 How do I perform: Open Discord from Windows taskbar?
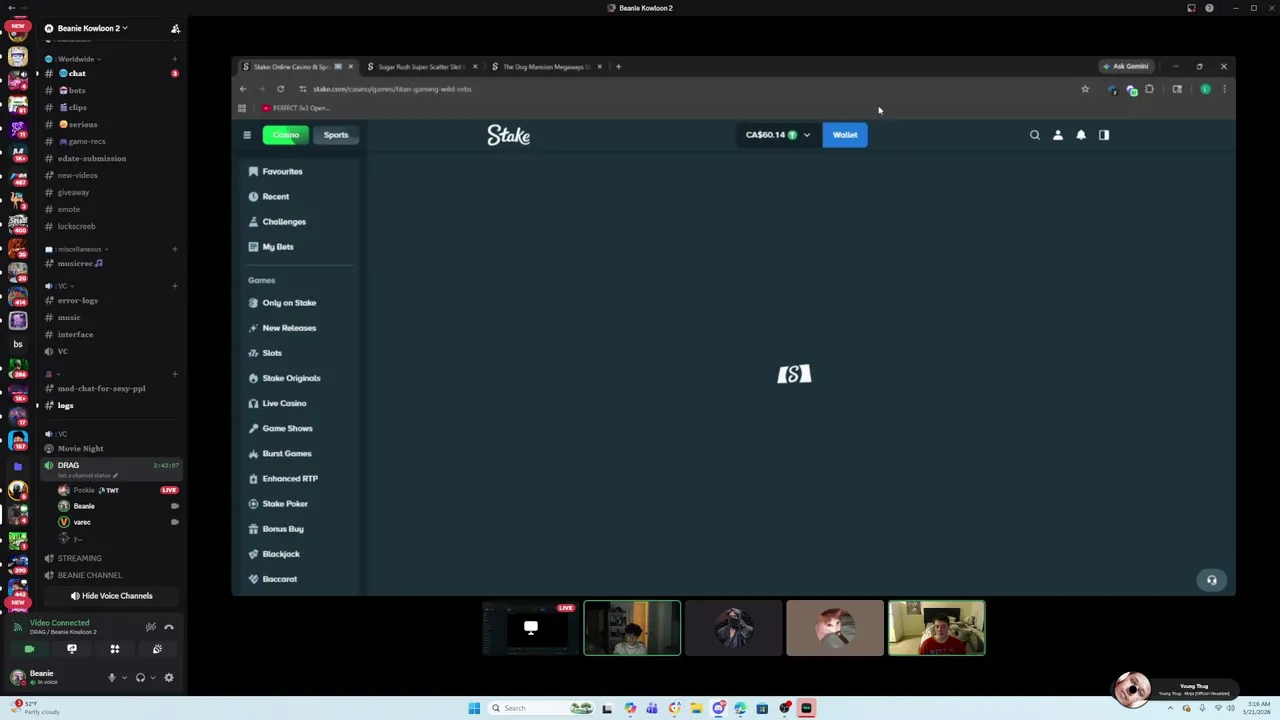[718, 708]
